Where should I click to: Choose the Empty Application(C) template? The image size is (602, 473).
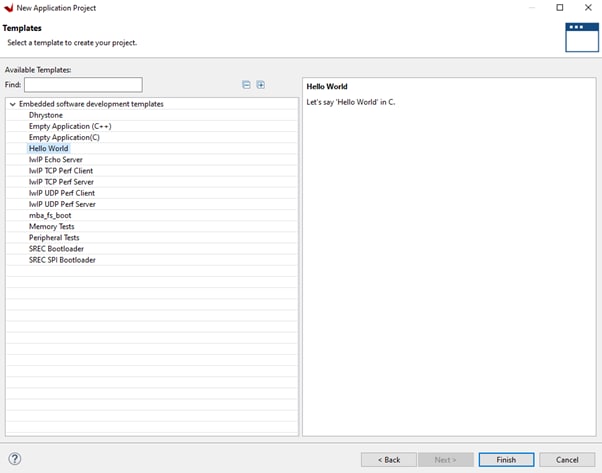point(64,137)
